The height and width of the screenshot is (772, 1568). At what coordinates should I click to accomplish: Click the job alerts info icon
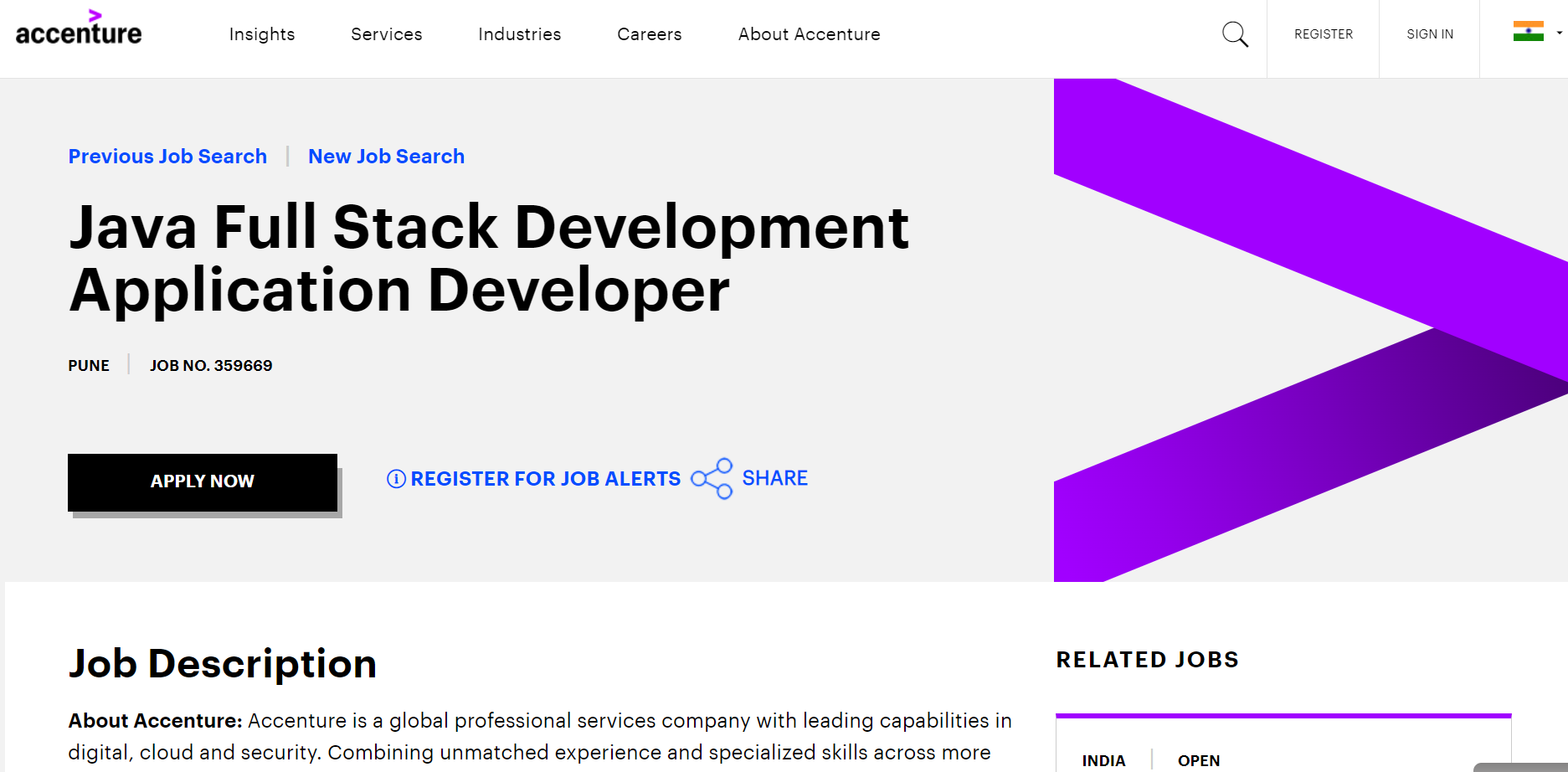point(396,479)
